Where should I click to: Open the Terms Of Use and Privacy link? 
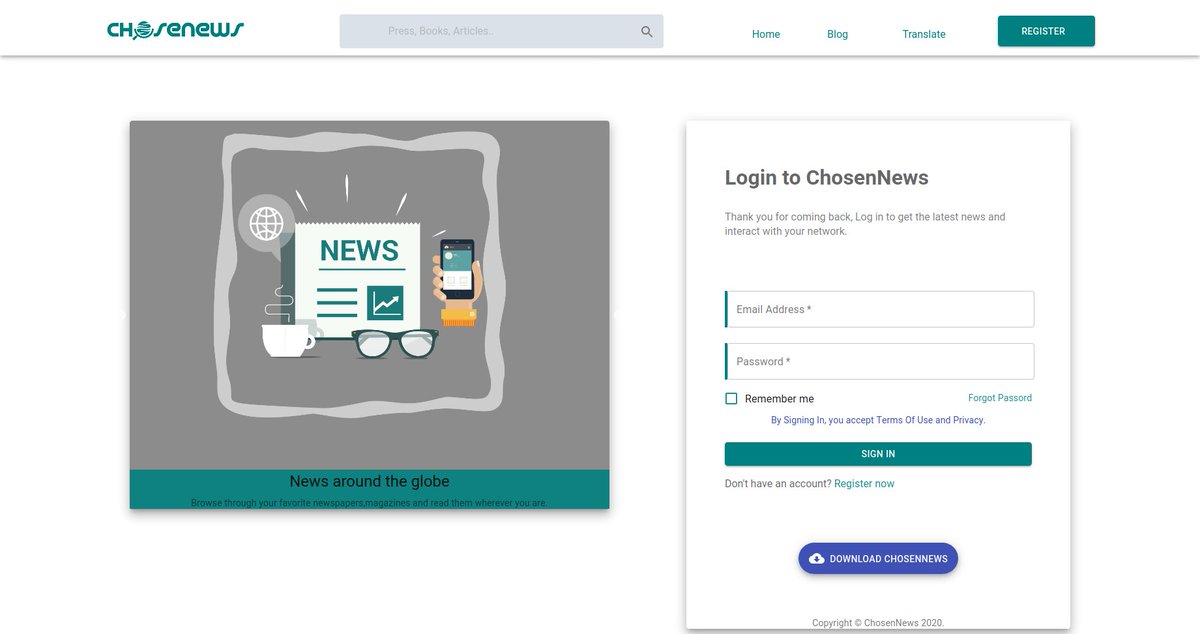[x=878, y=420]
